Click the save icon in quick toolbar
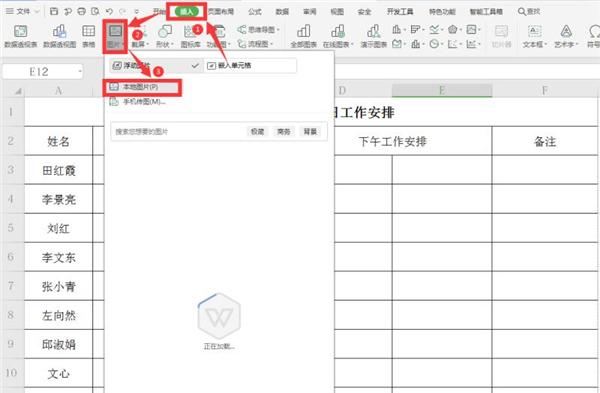The width and height of the screenshot is (600, 393). (x=54, y=11)
